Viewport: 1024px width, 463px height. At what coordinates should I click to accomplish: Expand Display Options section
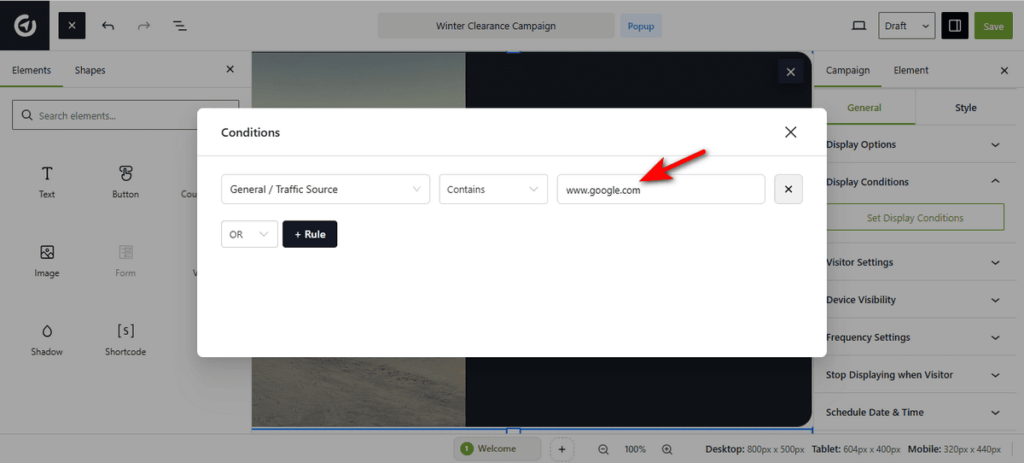click(x=913, y=144)
